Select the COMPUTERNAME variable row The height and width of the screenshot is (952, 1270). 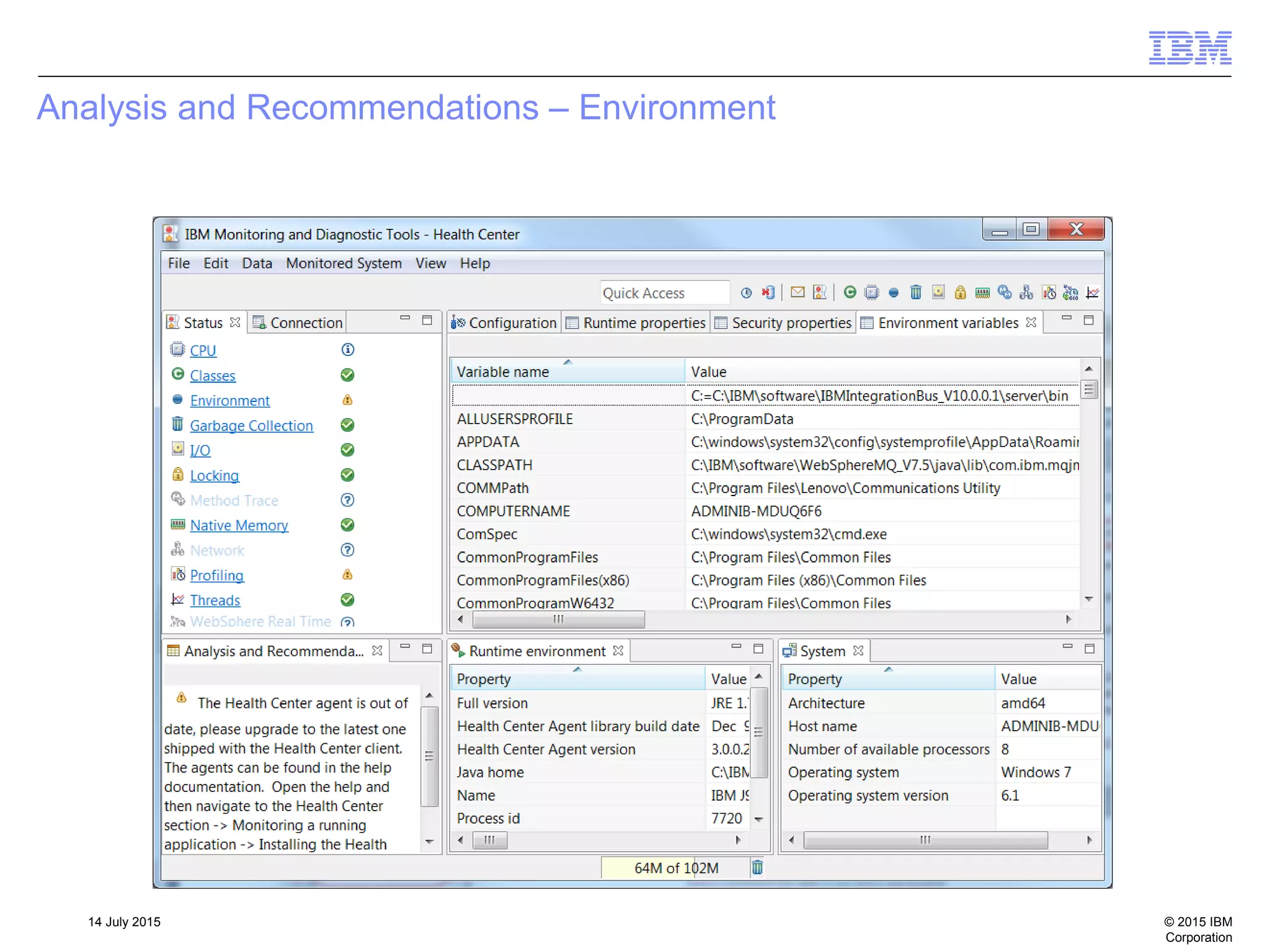pyautogui.click(x=765, y=511)
